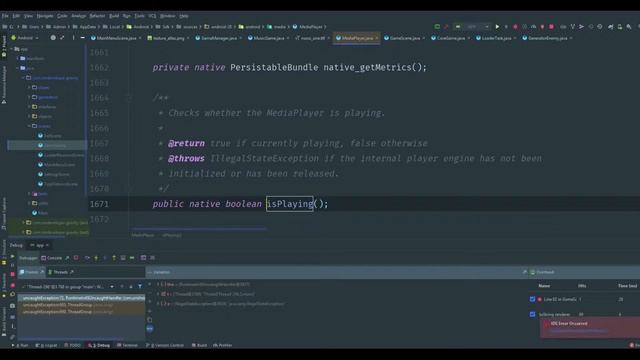
Task: Click the Run to Cursor icon
Action: [x=132, y=258]
